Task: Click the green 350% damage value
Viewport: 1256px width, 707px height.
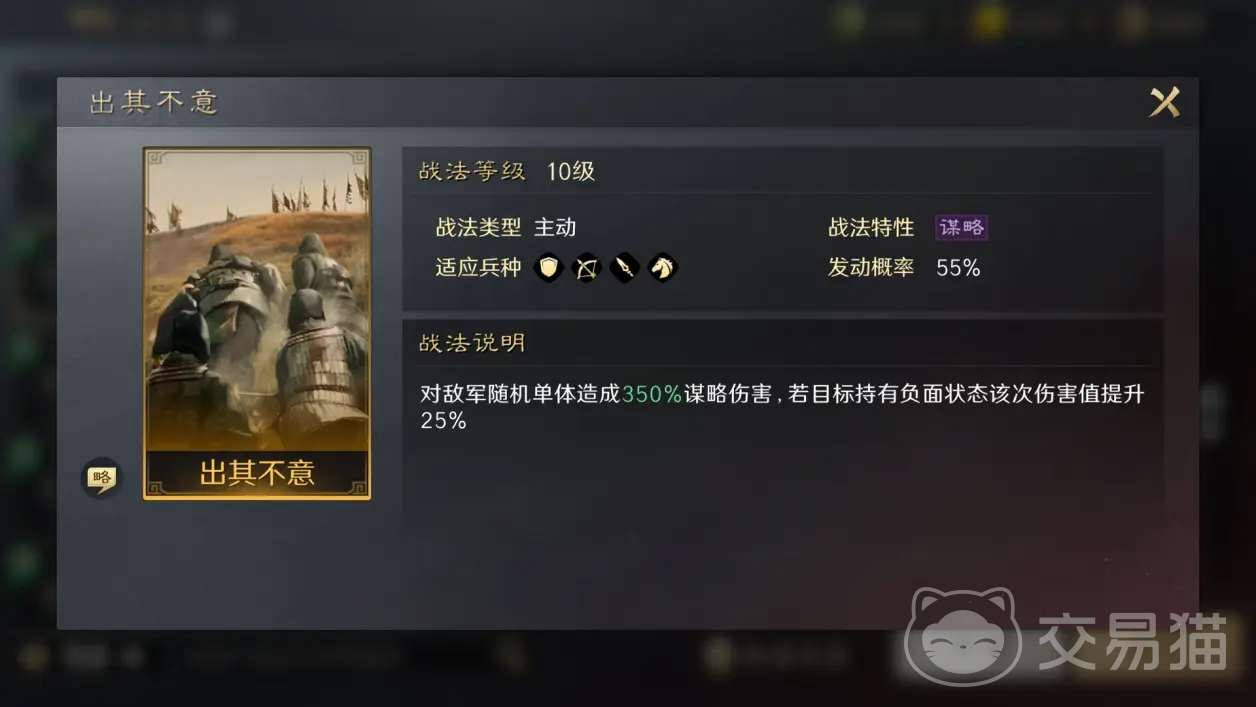Action: pyautogui.click(x=652, y=394)
